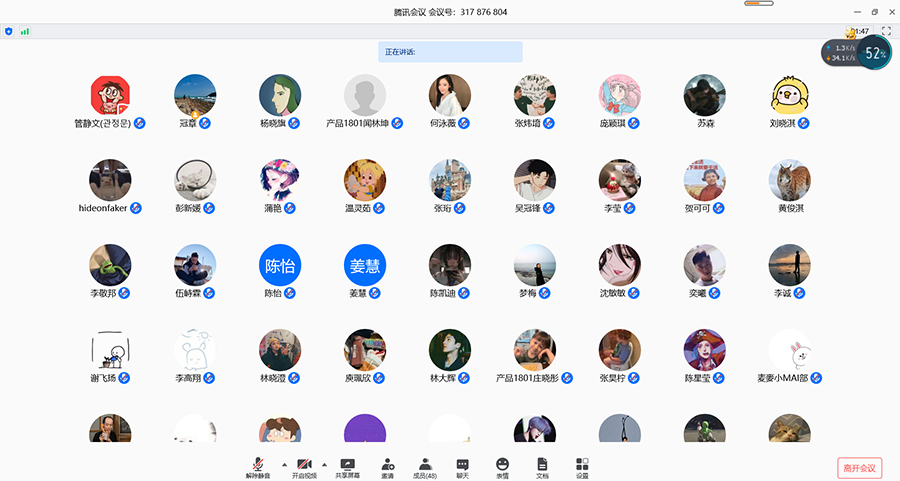This screenshot has height=481, width=900.
Task: Click the blue shield security icon
Action: (9, 32)
